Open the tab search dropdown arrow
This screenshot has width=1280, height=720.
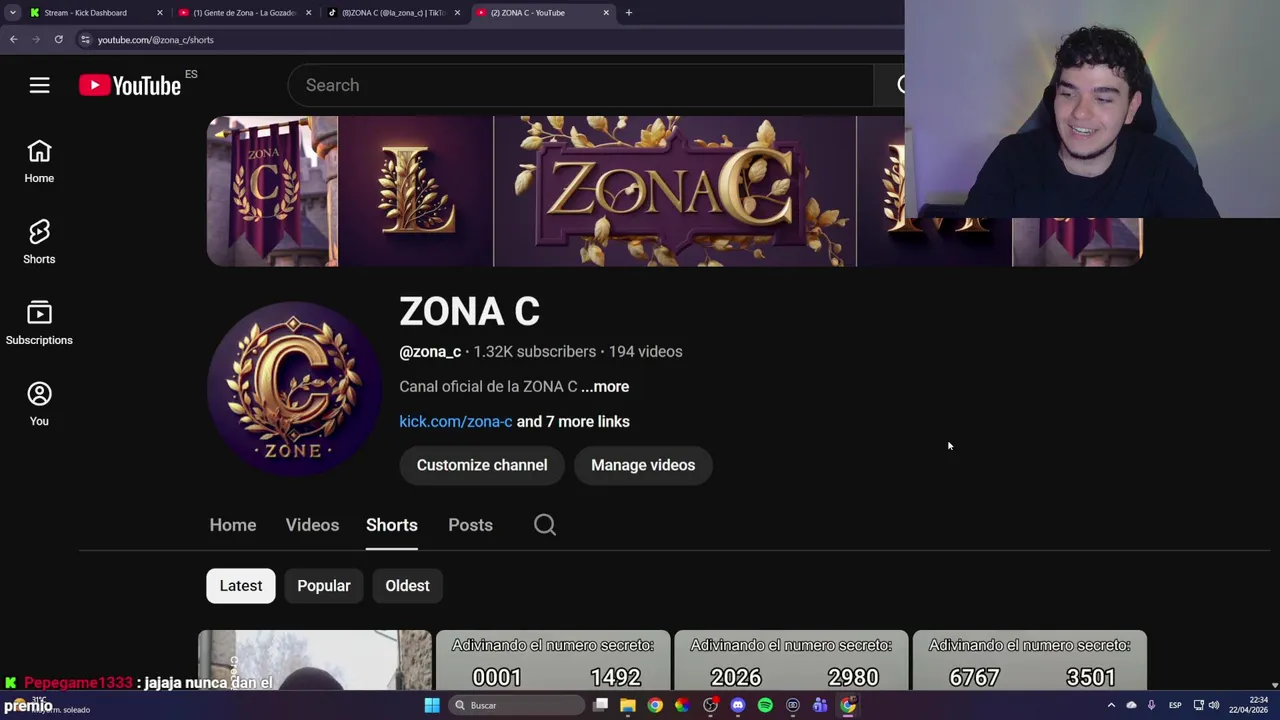pyautogui.click(x=12, y=13)
